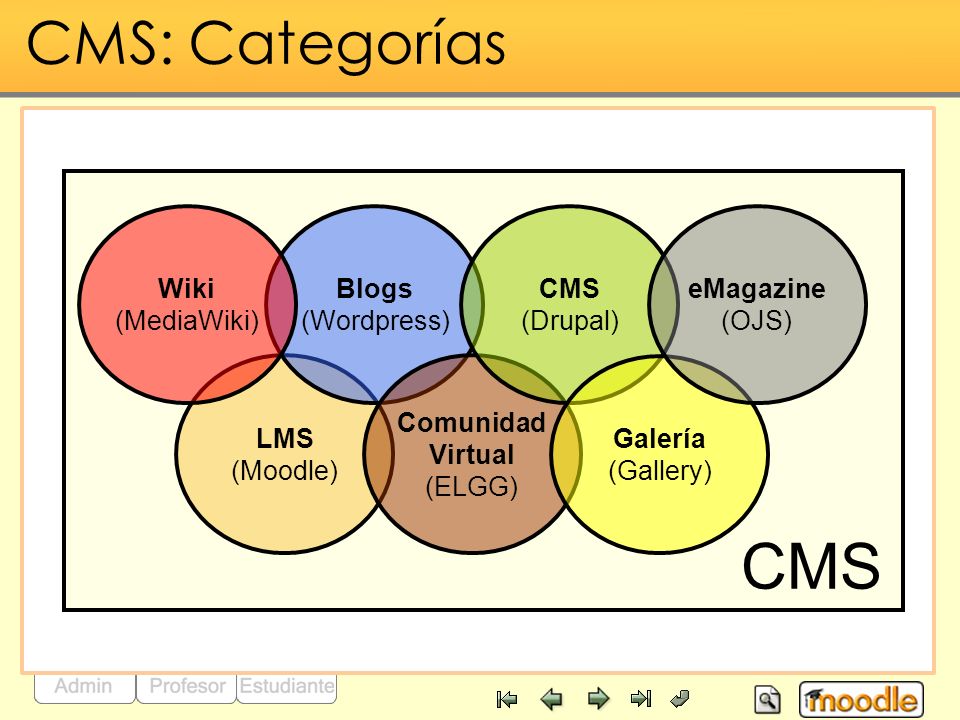960x720 pixels.
Task: Click the "(ELGG)" text
Action: (471, 487)
